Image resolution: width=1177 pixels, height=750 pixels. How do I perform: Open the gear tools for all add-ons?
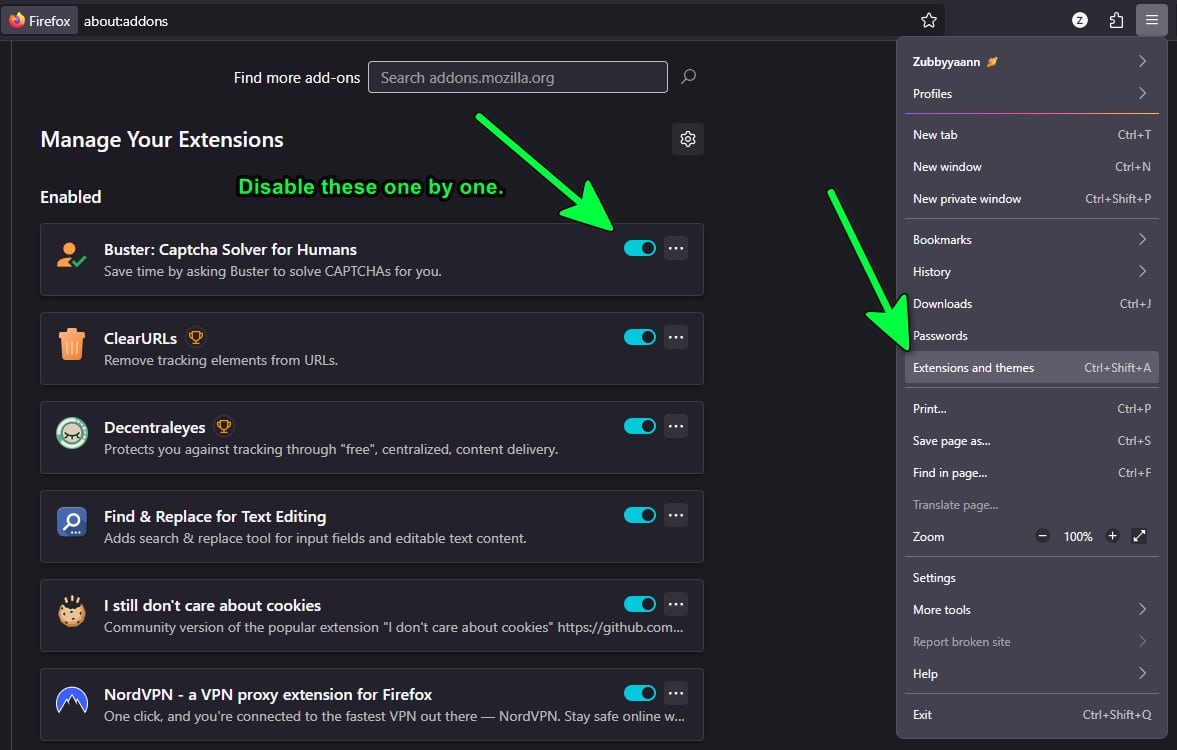pyautogui.click(x=688, y=140)
